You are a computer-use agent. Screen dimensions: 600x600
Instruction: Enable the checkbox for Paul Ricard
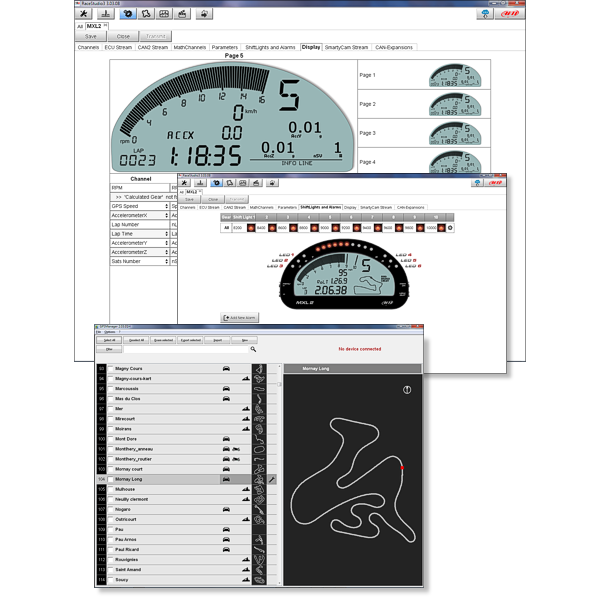tap(110, 549)
